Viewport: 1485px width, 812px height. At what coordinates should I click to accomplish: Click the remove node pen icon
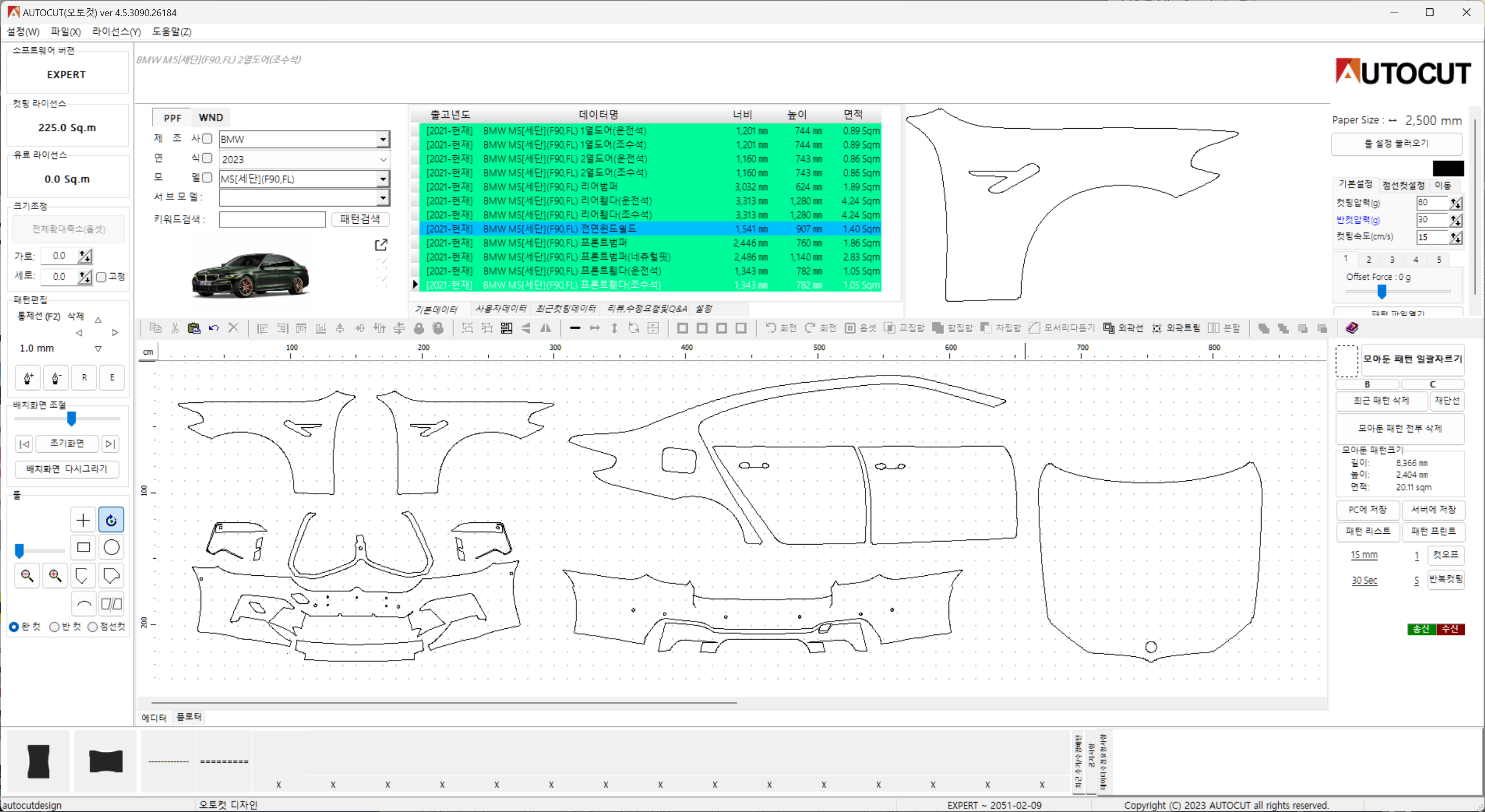coord(56,377)
